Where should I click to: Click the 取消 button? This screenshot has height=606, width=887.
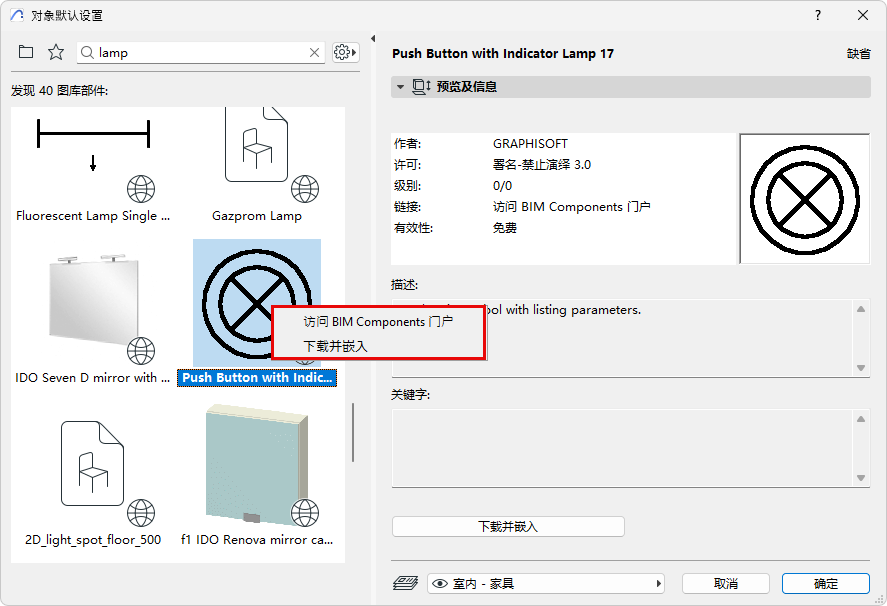tap(726, 583)
